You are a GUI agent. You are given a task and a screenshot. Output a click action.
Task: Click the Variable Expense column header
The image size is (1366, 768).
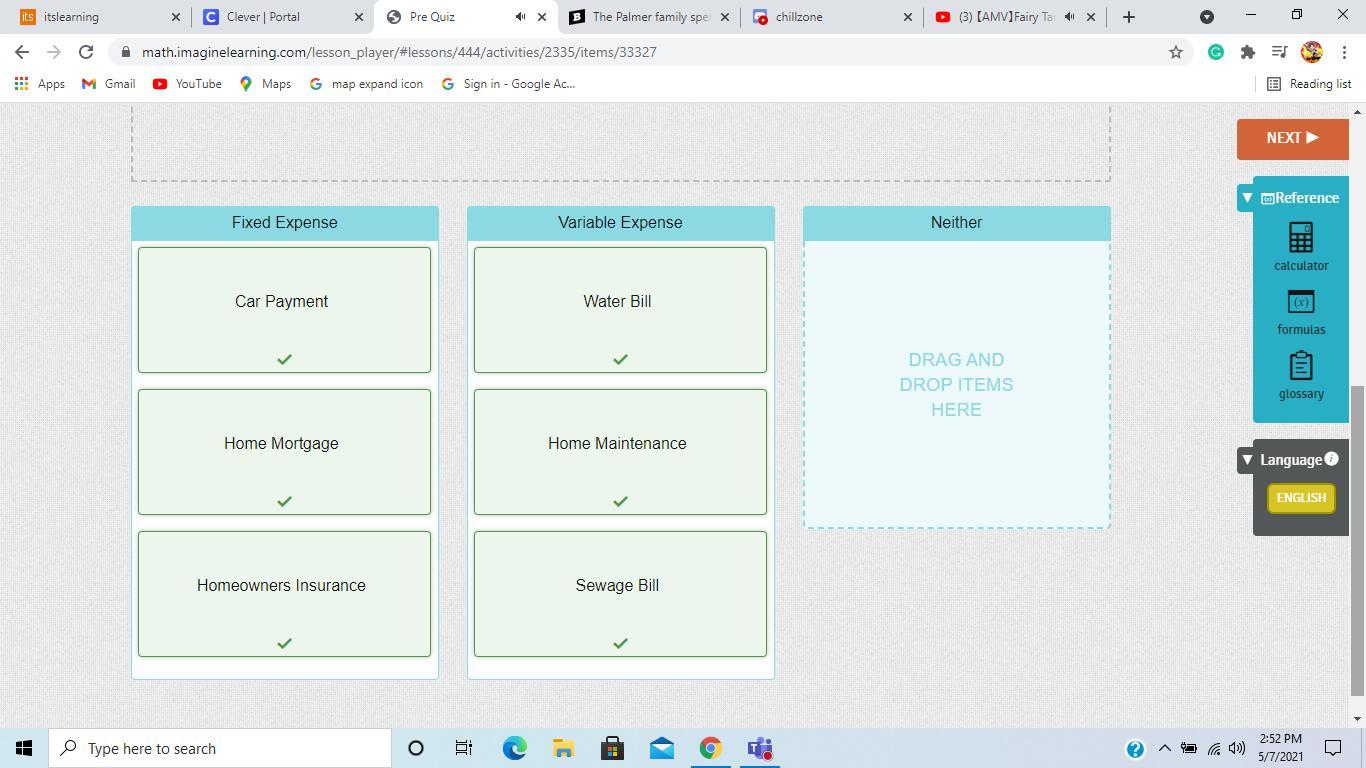point(620,223)
